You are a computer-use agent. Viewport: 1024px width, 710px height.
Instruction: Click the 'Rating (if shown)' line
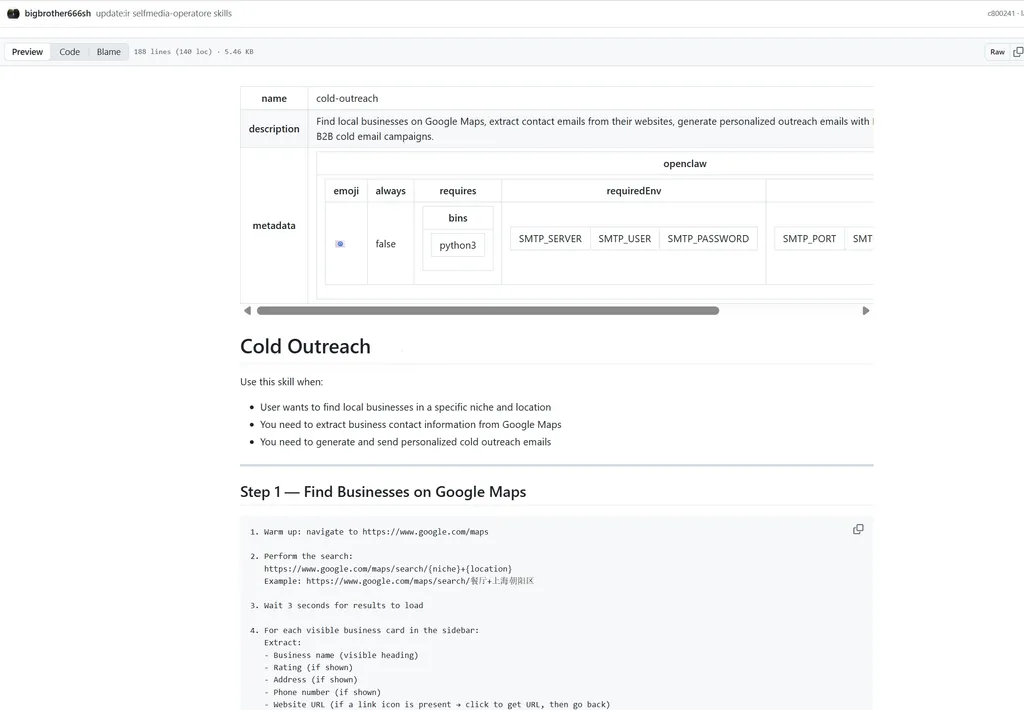coord(308,668)
